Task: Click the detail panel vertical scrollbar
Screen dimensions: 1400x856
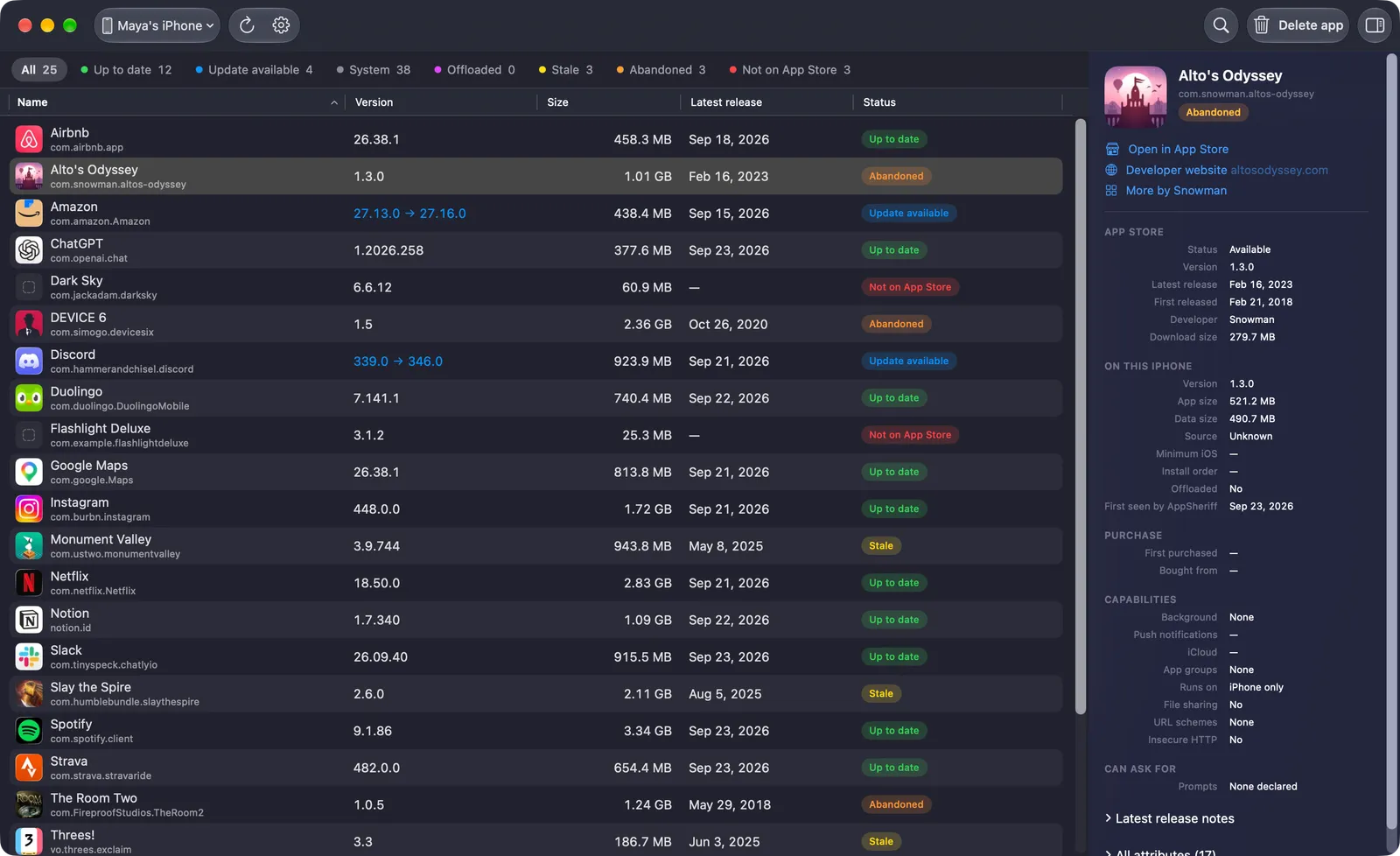Action: [x=1391, y=442]
